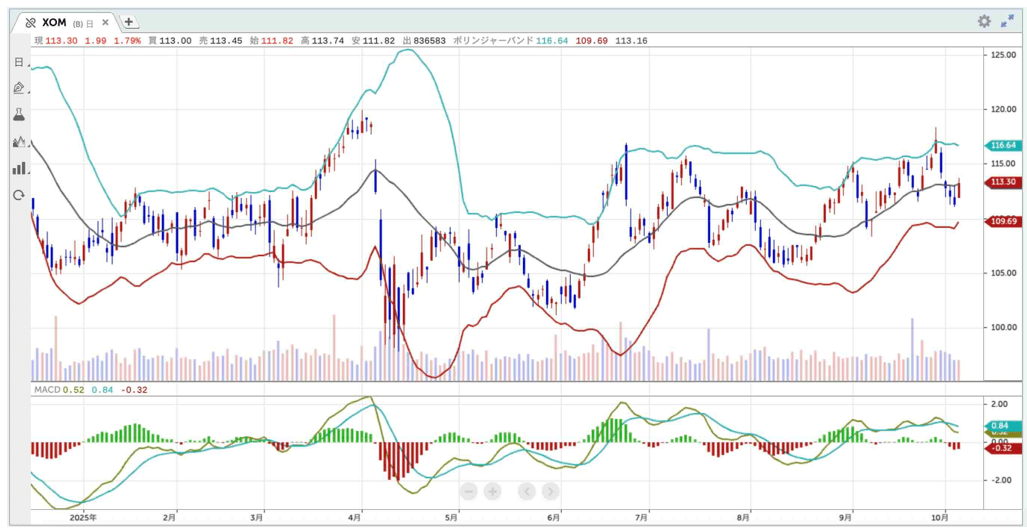Open the flask technical indicators icon
This screenshot has height=531, width=1027.
point(19,115)
